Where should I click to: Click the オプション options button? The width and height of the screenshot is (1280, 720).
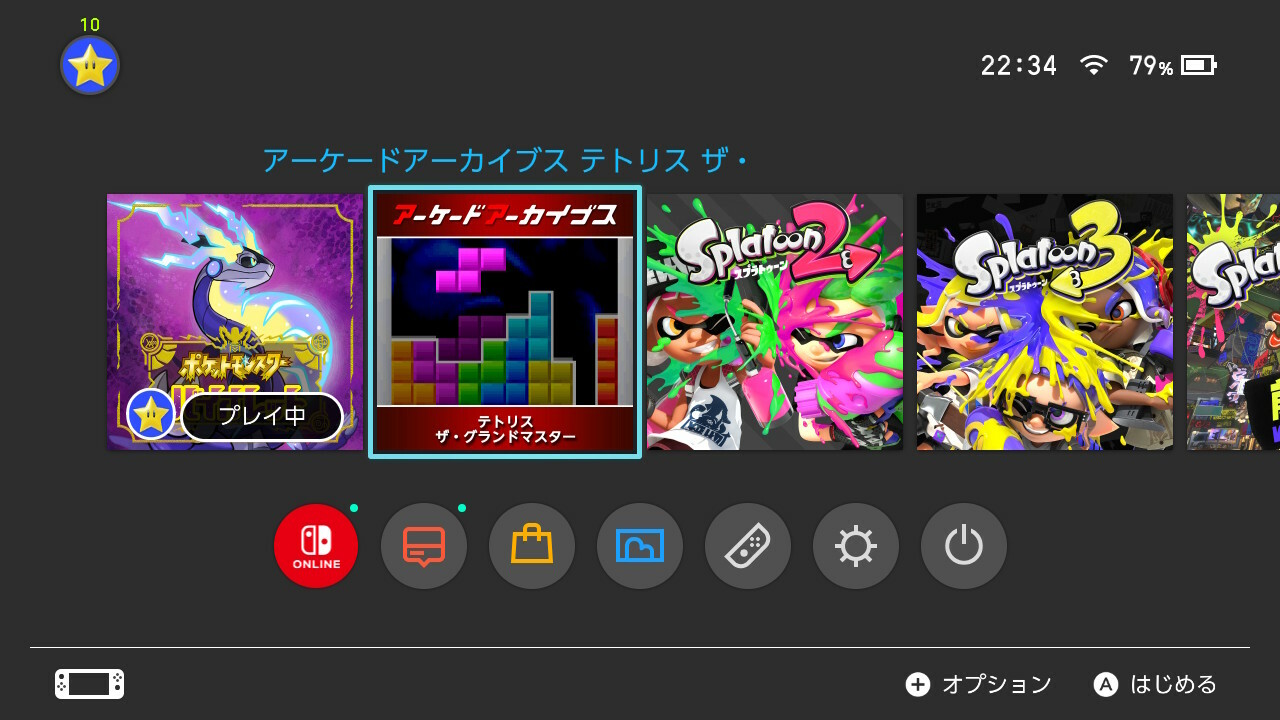coord(979,684)
